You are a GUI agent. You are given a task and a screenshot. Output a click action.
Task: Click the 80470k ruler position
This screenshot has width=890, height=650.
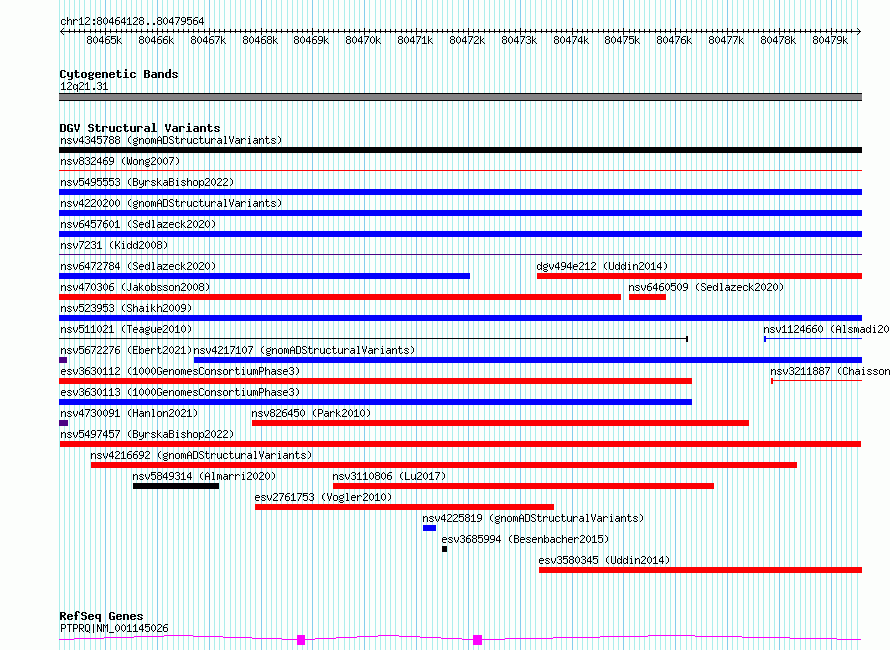tap(363, 40)
